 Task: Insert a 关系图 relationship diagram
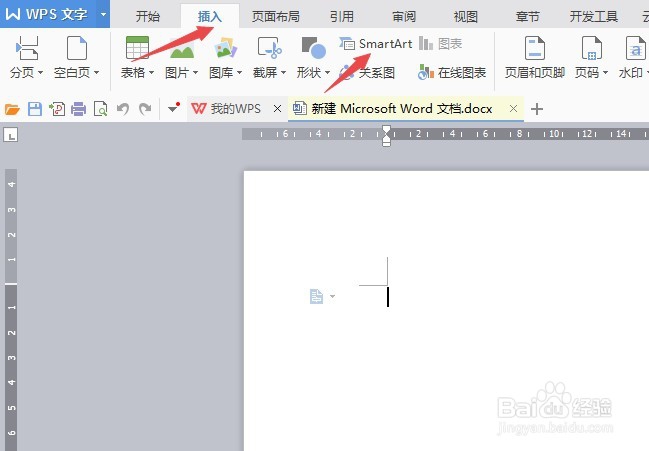[367, 73]
